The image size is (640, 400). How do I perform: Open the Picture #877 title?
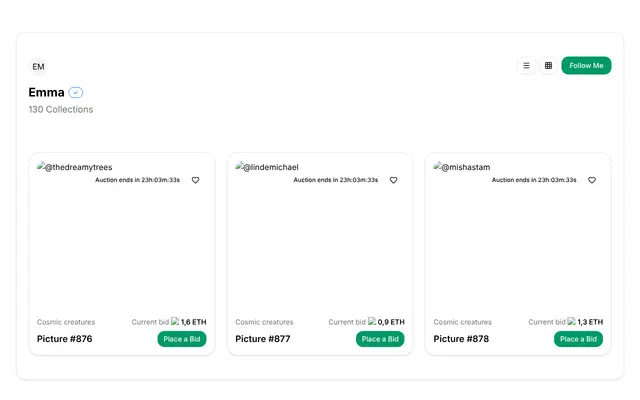pos(263,339)
